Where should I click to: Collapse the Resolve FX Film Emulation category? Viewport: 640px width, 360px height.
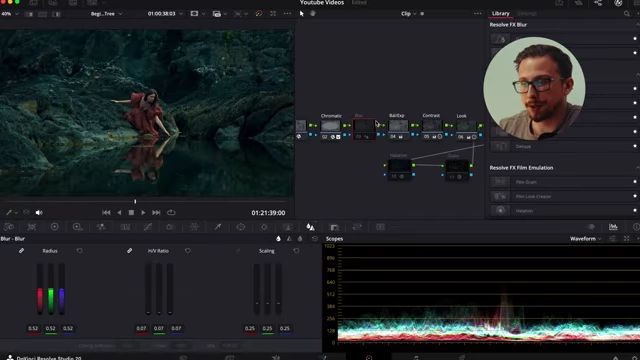tap(637, 168)
